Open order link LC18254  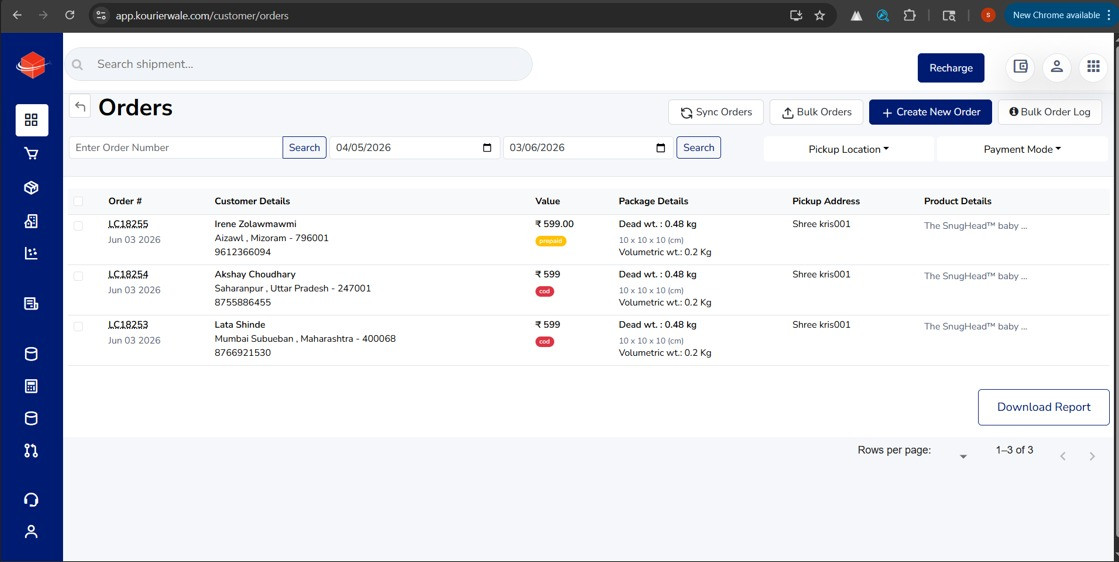[x=128, y=275]
